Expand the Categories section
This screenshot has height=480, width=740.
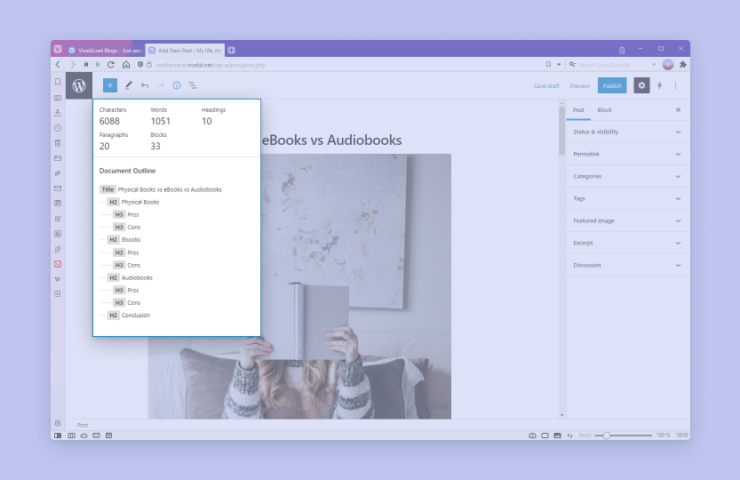[628, 177]
